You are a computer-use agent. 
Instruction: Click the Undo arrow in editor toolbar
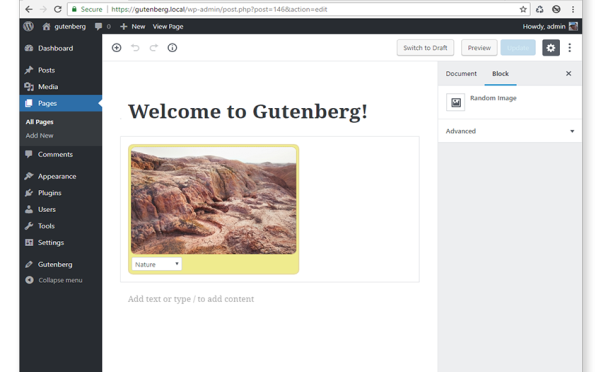(x=135, y=48)
